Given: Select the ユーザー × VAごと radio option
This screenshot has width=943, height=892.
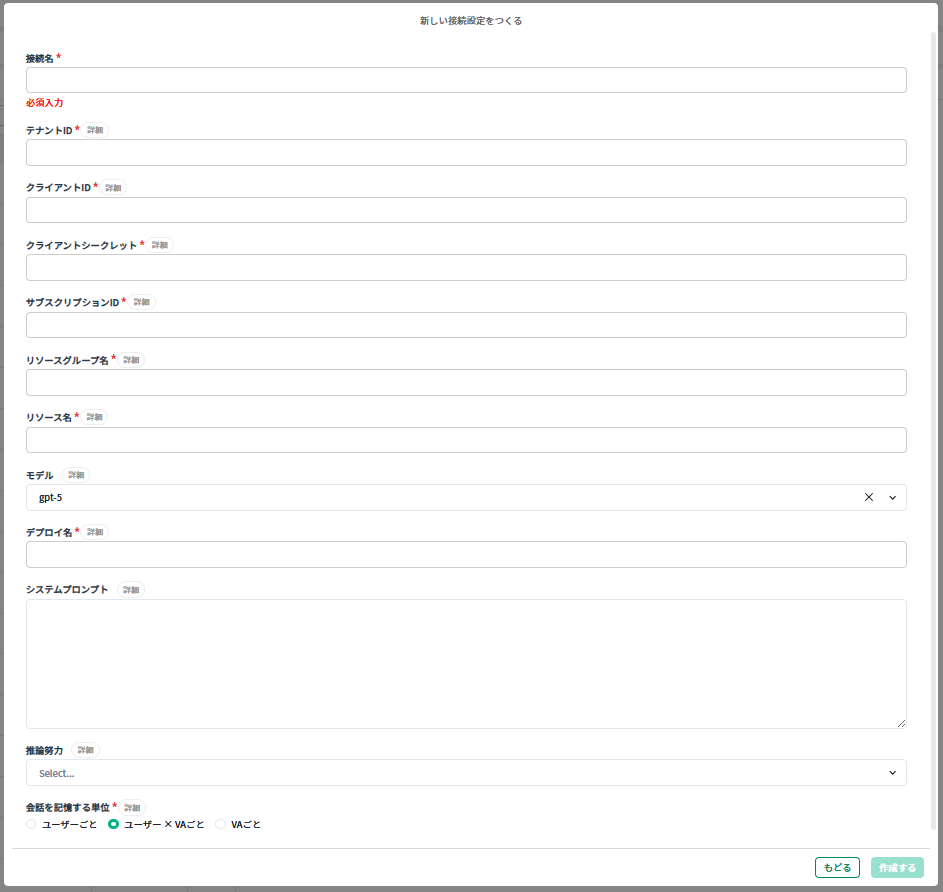Looking at the screenshot, I should (113, 824).
